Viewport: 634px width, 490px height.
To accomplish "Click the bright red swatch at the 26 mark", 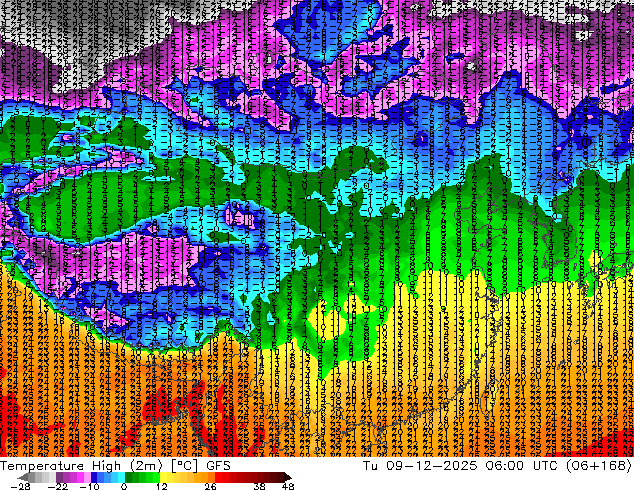I will 218,477.
